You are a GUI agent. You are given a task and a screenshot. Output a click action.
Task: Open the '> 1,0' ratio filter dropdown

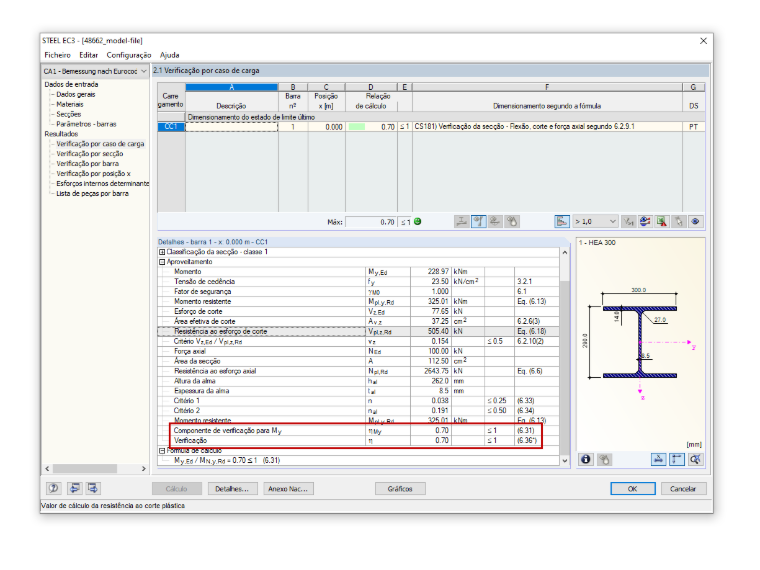[x=595, y=222]
